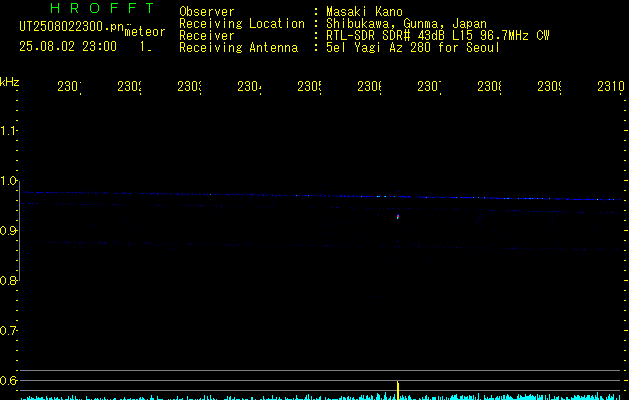Click the 1.1 kHz axis tick label
This screenshot has height=400, width=629.
tap(8, 131)
